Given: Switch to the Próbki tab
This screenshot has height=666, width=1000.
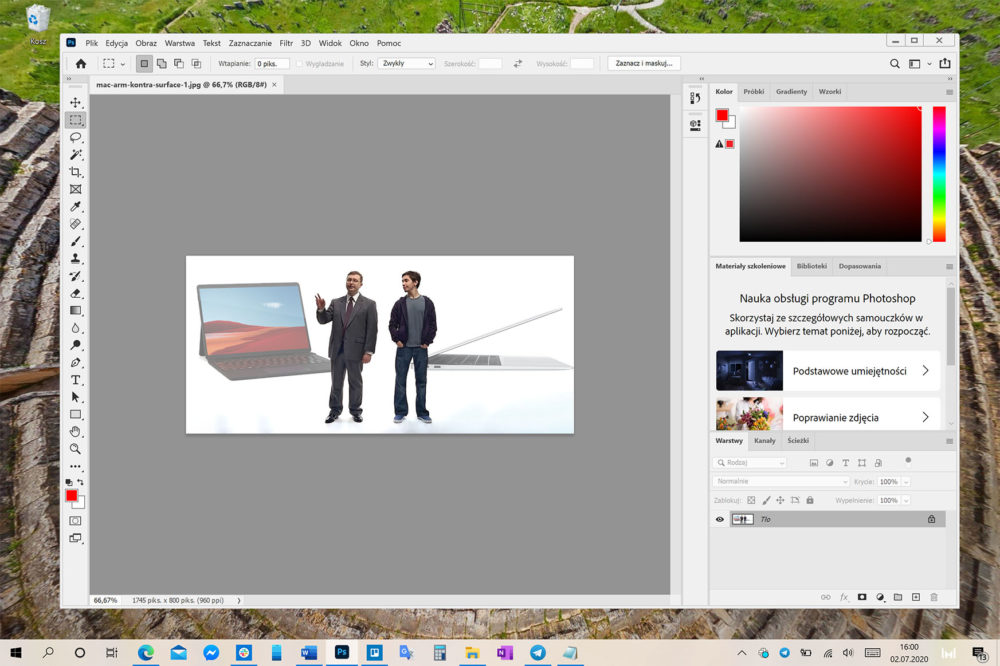Looking at the screenshot, I should pos(753,91).
